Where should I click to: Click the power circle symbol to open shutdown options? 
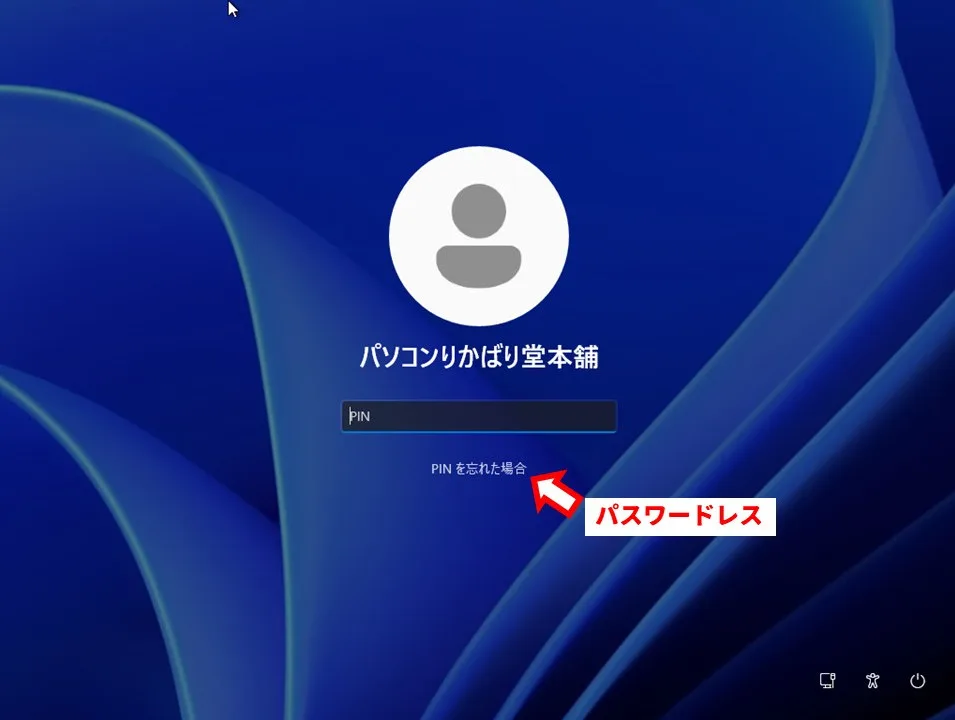[x=917, y=680]
